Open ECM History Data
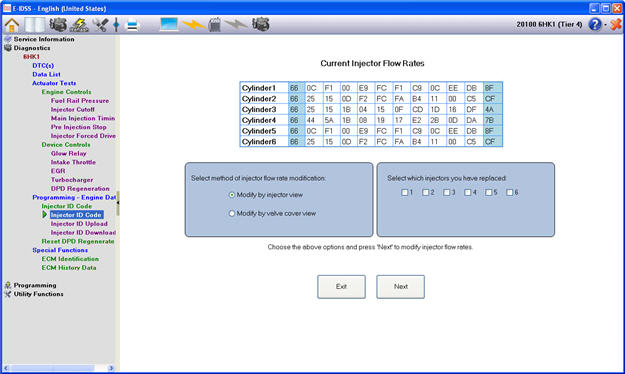Screen dimensions: 625x374 coord(69,267)
